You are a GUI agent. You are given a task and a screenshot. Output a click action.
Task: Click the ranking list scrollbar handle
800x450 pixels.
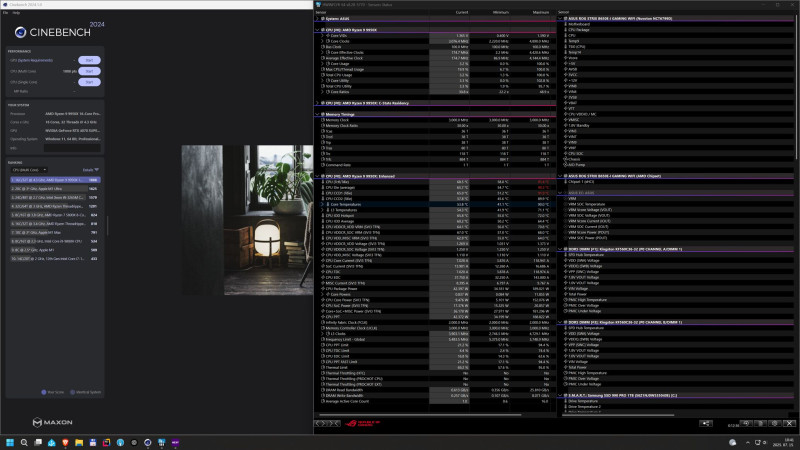click(107, 224)
